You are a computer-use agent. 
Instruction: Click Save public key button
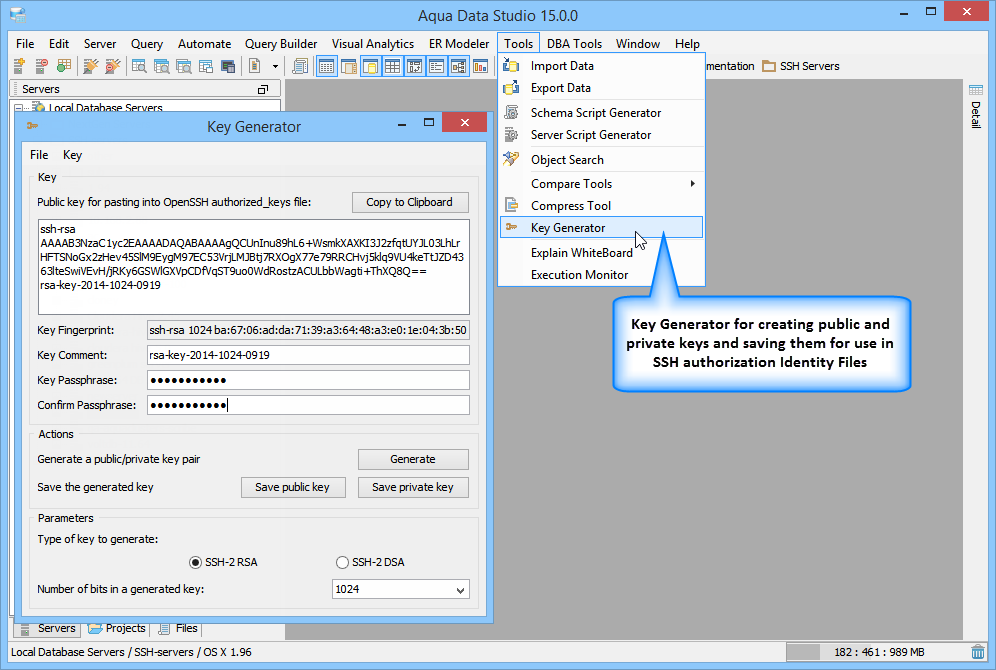pos(292,487)
